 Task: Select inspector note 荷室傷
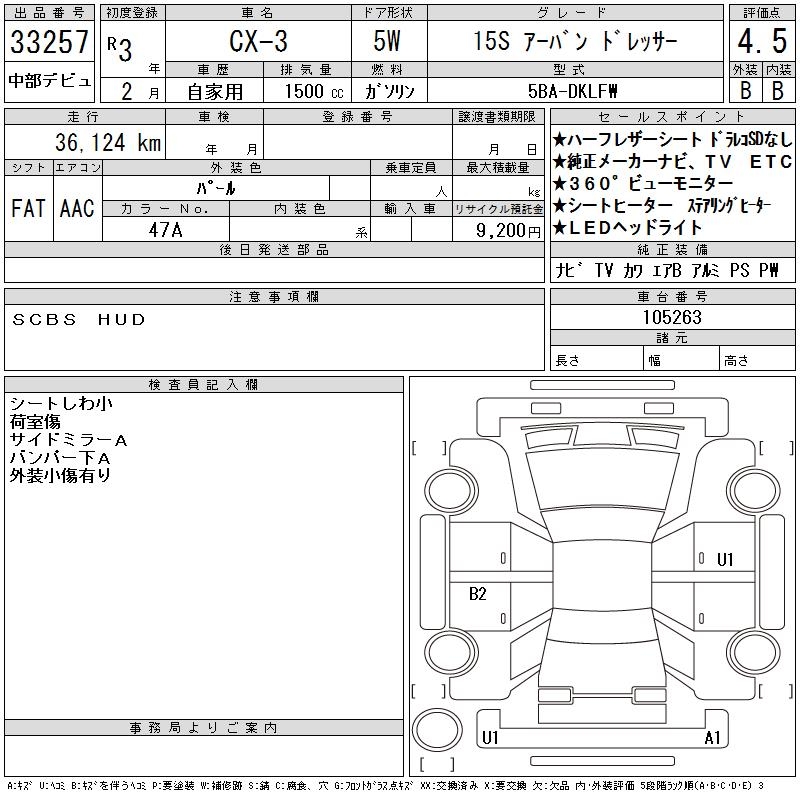pos(35,421)
